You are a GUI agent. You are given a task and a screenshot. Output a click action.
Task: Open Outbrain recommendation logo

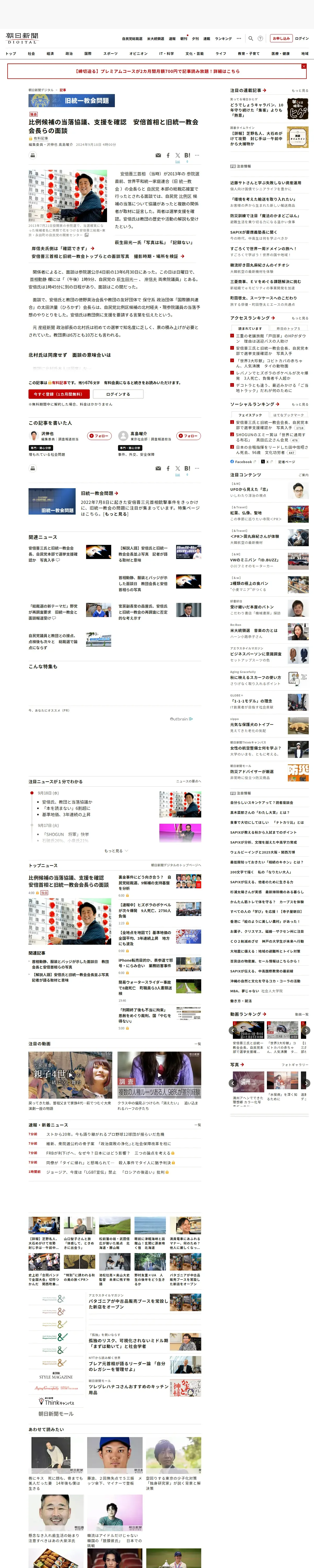(181, 719)
